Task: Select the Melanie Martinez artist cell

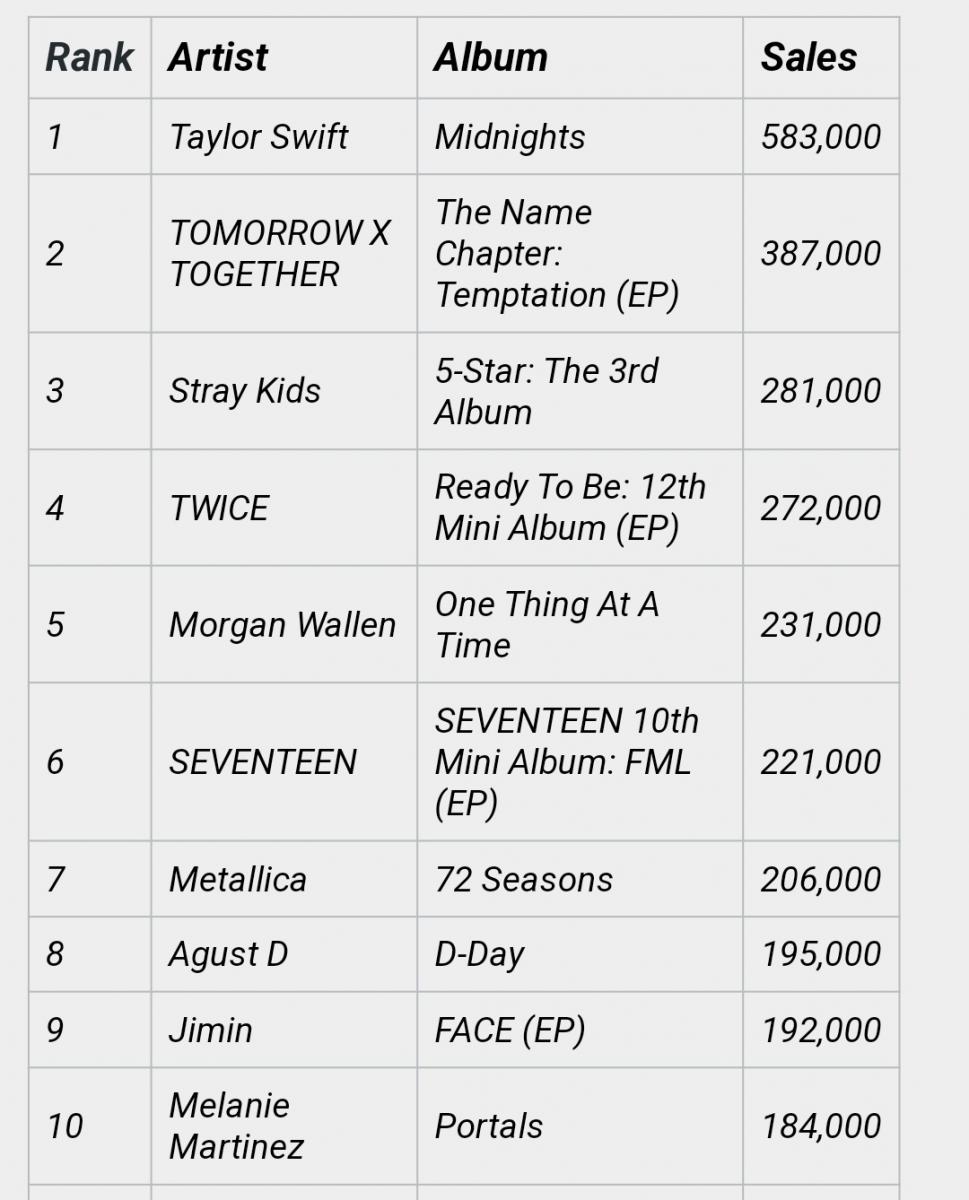Action: point(284,1126)
